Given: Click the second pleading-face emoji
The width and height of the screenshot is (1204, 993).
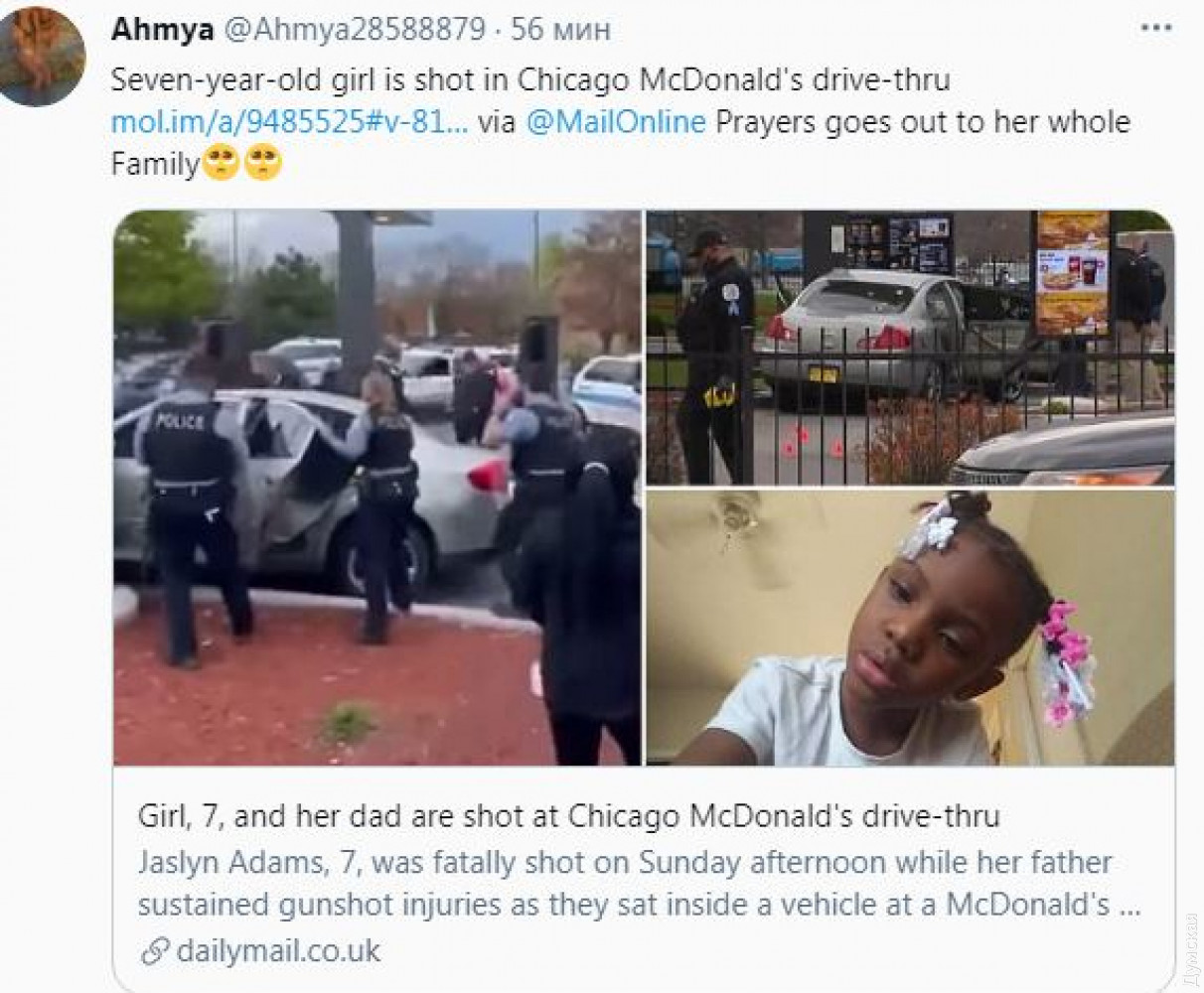Looking at the screenshot, I should [262, 163].
